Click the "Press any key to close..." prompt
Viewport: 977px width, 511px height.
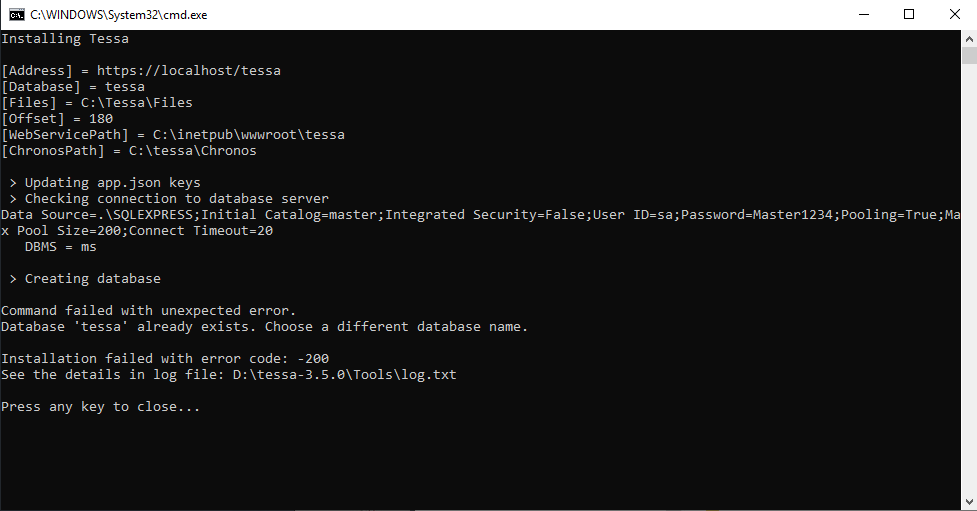point(100,407)
